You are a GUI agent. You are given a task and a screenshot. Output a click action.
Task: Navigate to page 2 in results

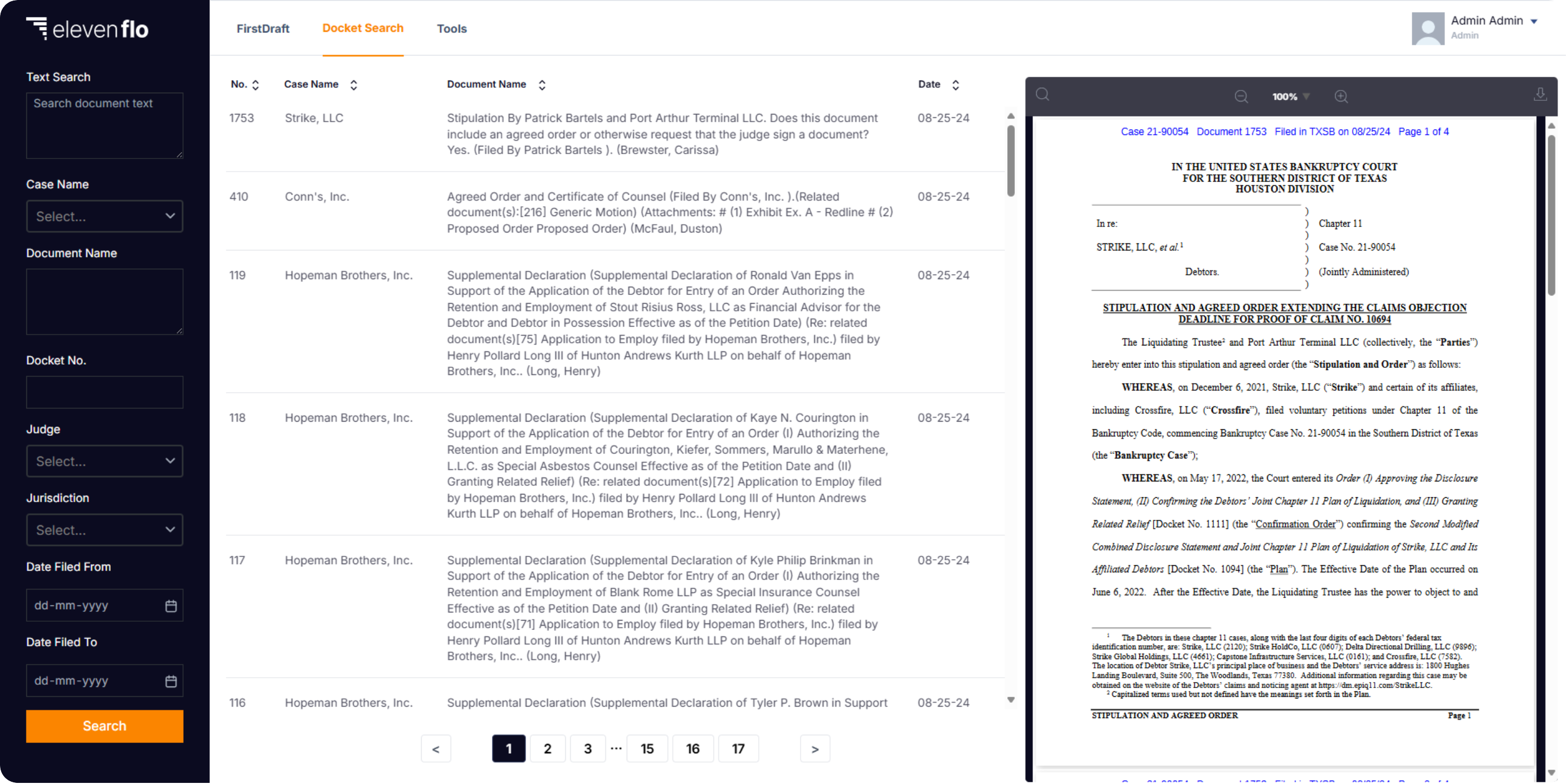point(548,748)
